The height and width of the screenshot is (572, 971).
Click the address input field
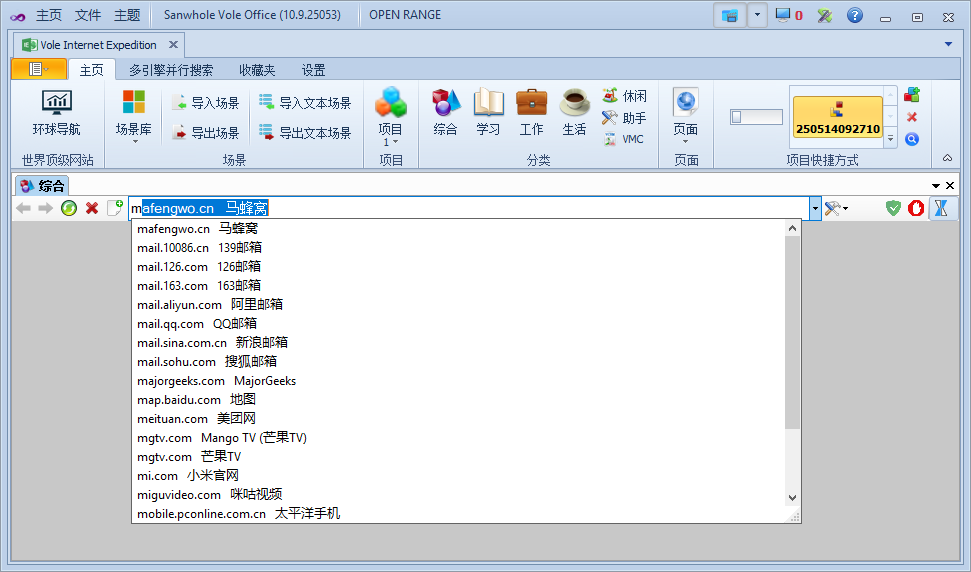pos(469,209)
